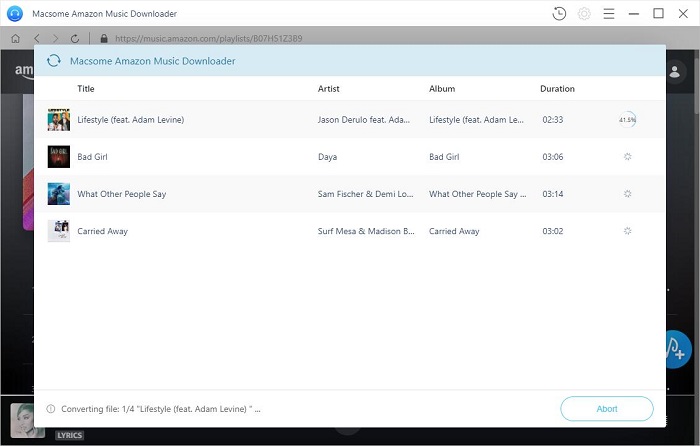Screen dimensions: 700x446
Task: Open the Amazon Music user profile icon
Action: point(675,71)
